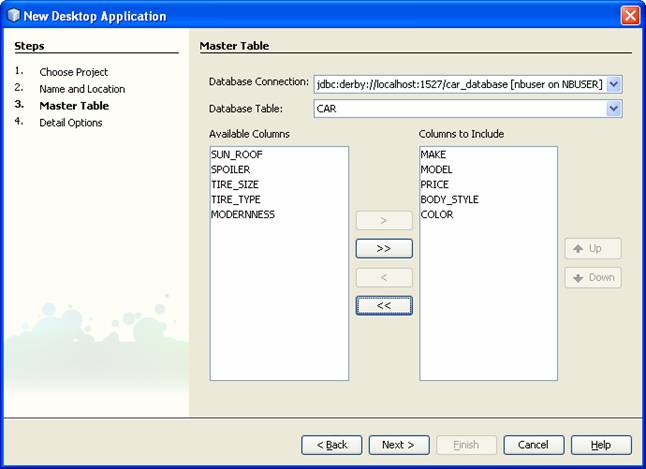Go back with the Back button

[x=331, y=445]
